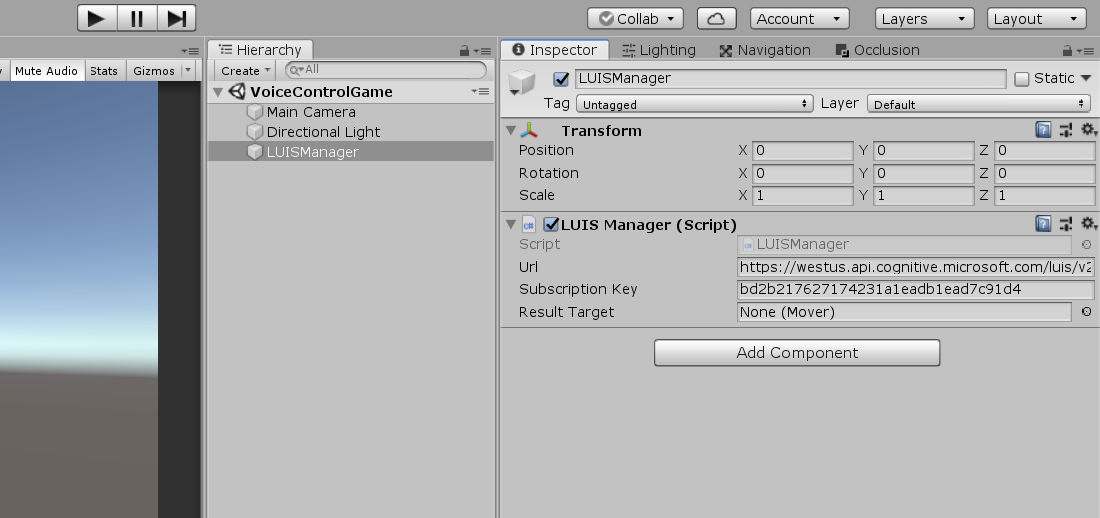Image resolution: width=1100 pixels, height=518 pixels.
Task: Collapse the LUIS Manager script component
Action: [x=511, y=225]
